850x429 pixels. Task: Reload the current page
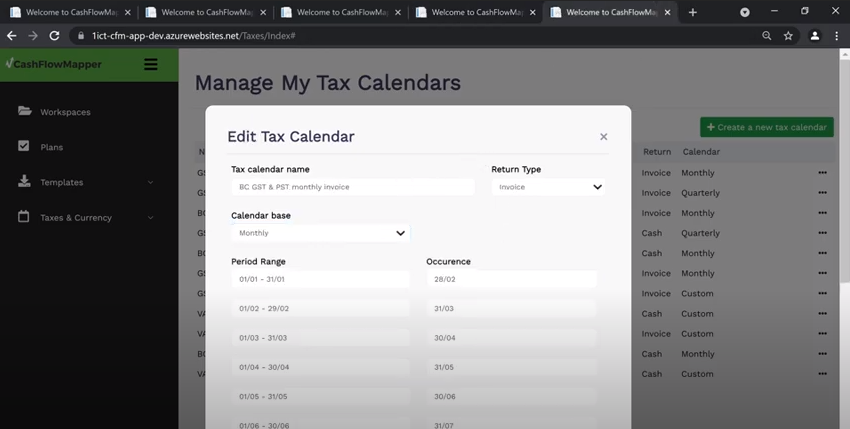click(54, 36)
